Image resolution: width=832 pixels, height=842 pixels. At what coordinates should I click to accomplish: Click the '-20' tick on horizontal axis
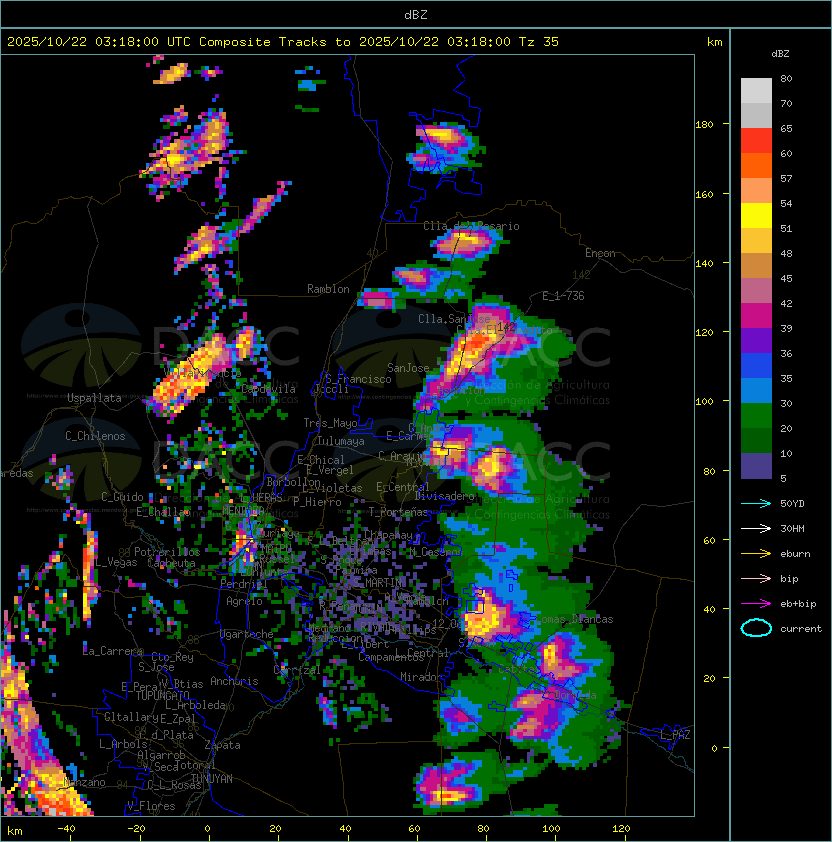pyautogui.click(x=136, y=829)
